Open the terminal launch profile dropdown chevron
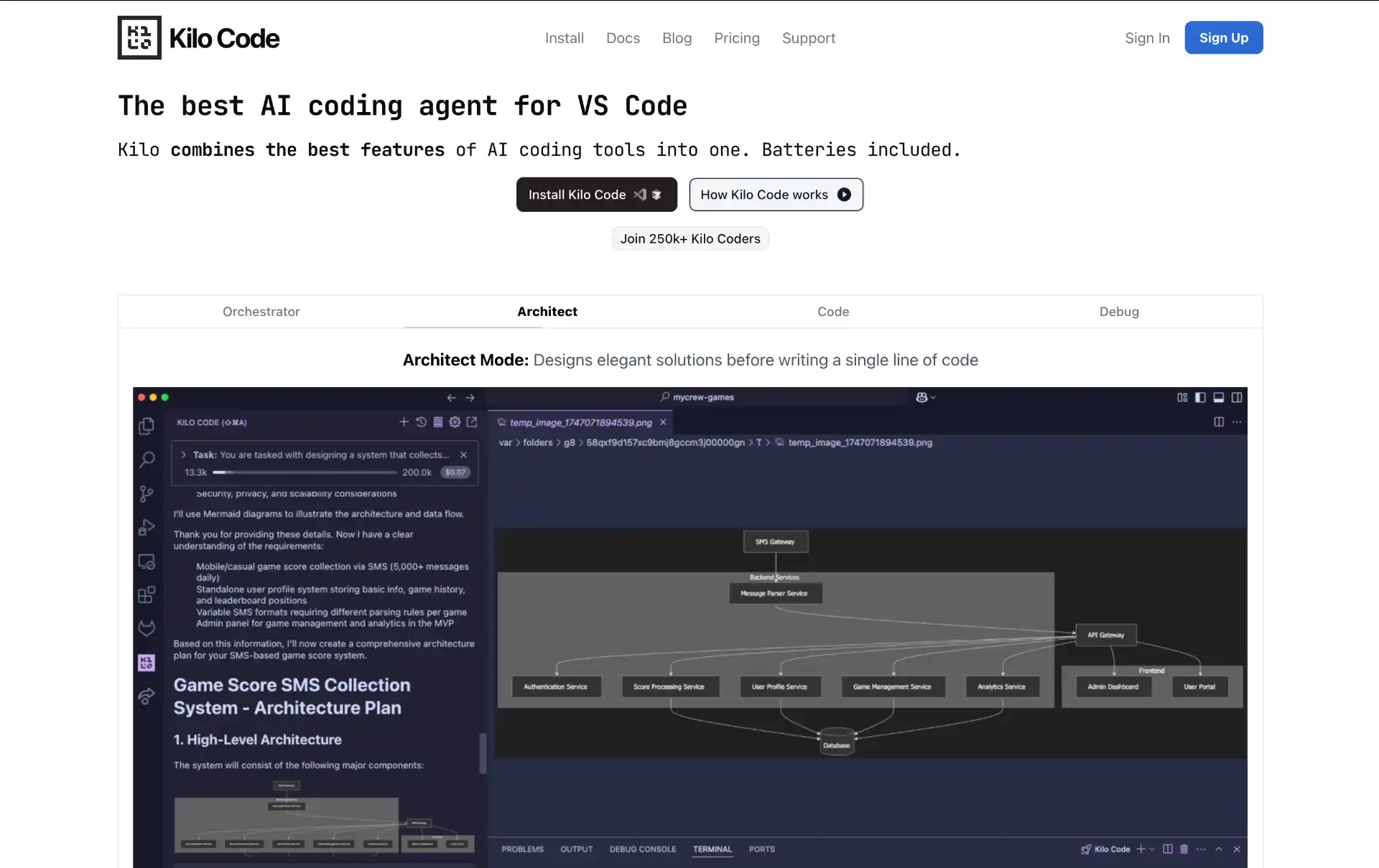 coord(1152,849)
